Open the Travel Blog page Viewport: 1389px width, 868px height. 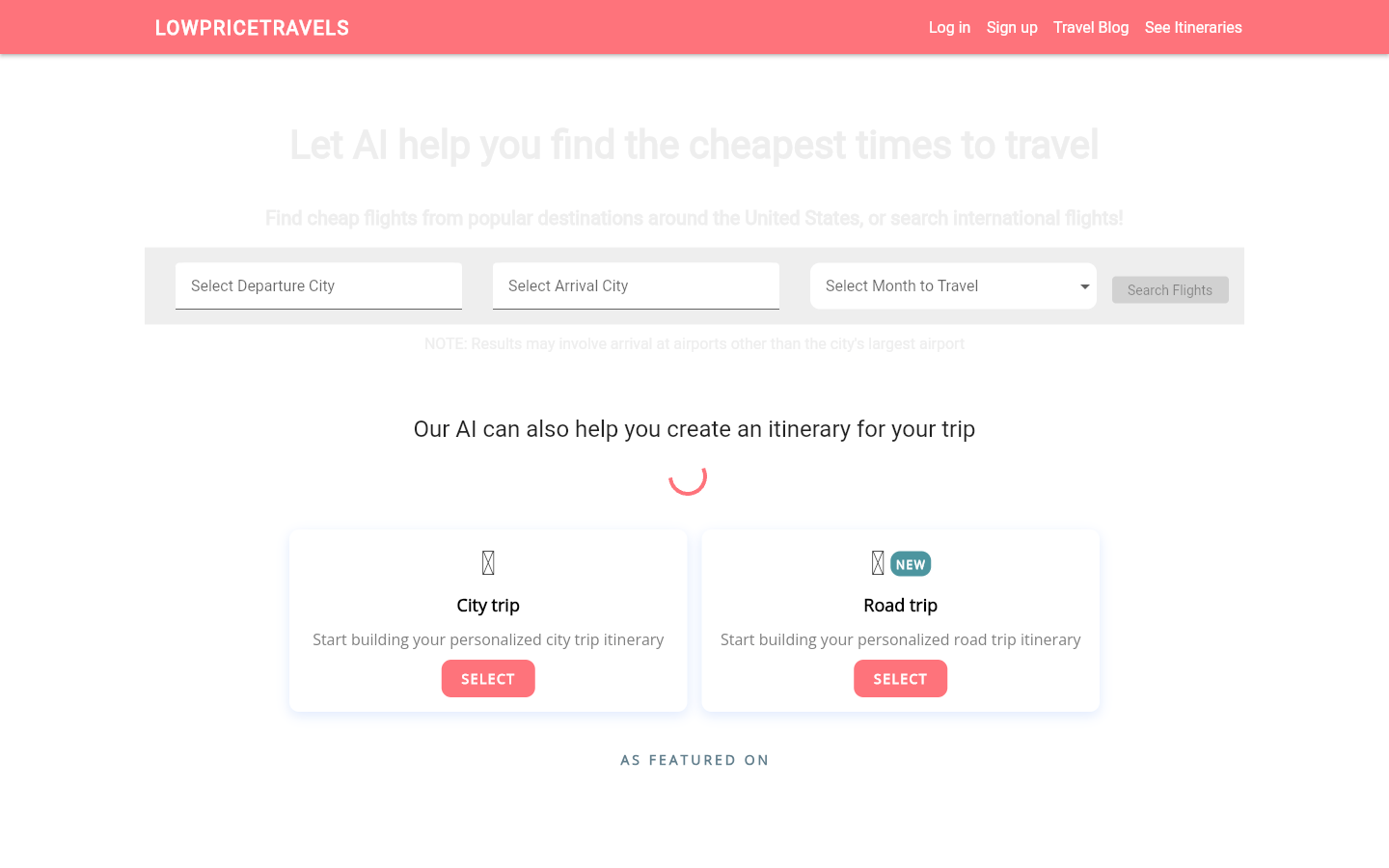coord(1091,27)
